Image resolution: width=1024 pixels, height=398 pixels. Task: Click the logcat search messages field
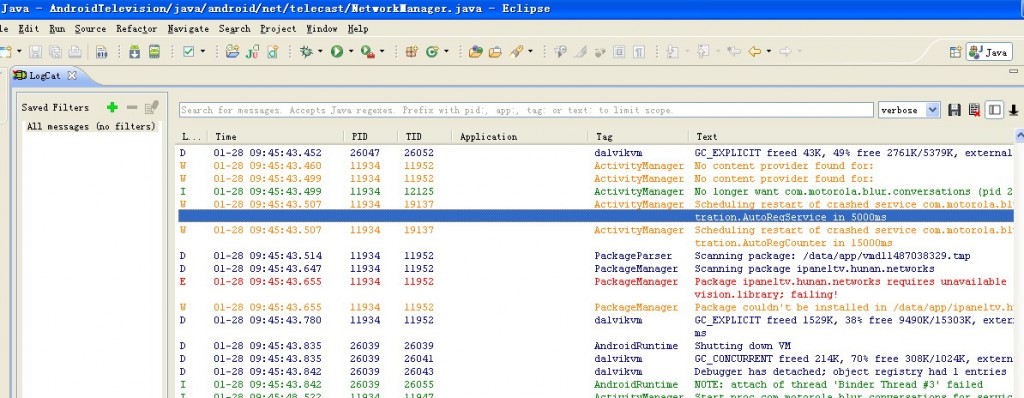tap(526, 110)
